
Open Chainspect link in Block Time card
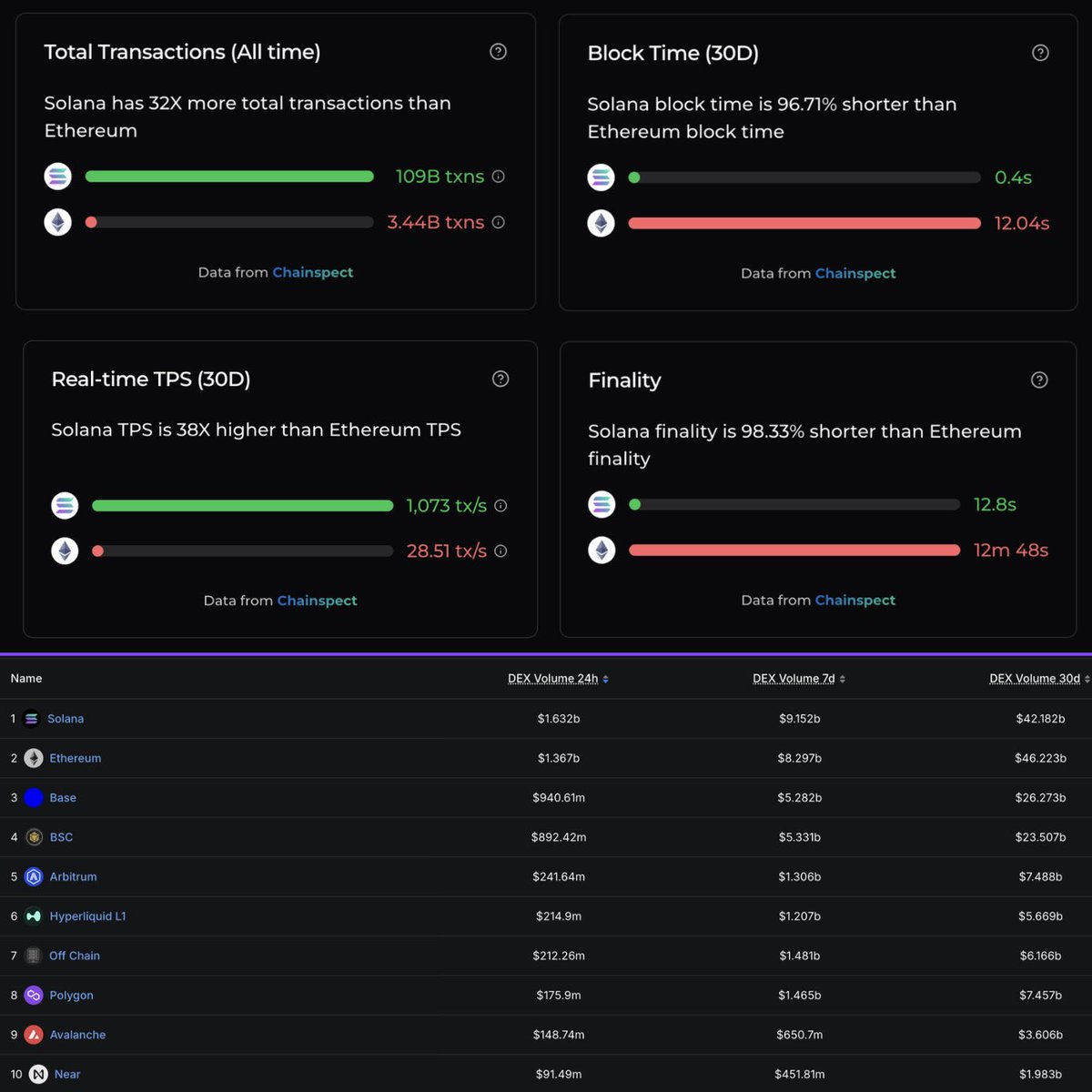tap(855, 273)
